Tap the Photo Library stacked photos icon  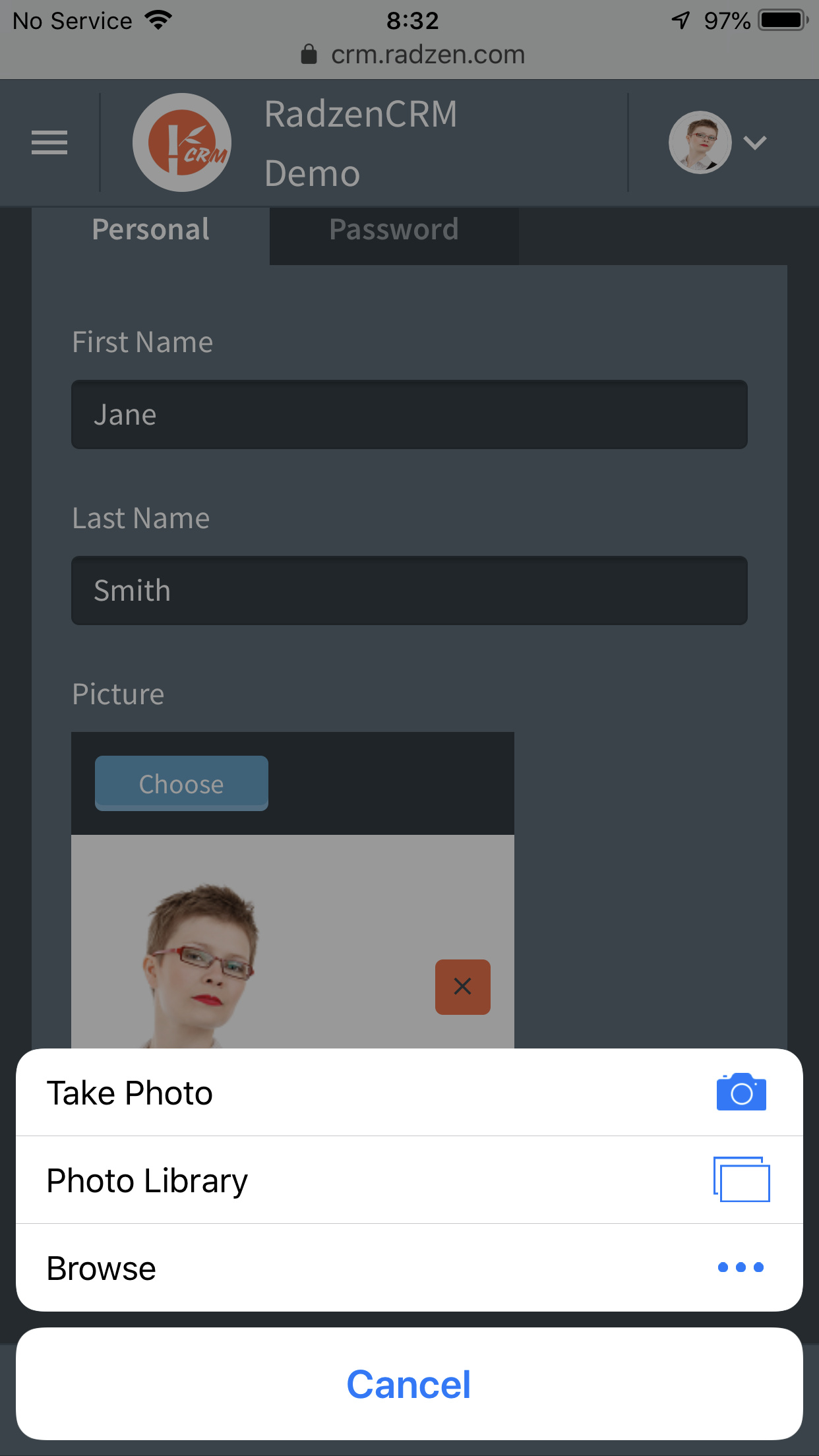click(x=741, y=1180)
